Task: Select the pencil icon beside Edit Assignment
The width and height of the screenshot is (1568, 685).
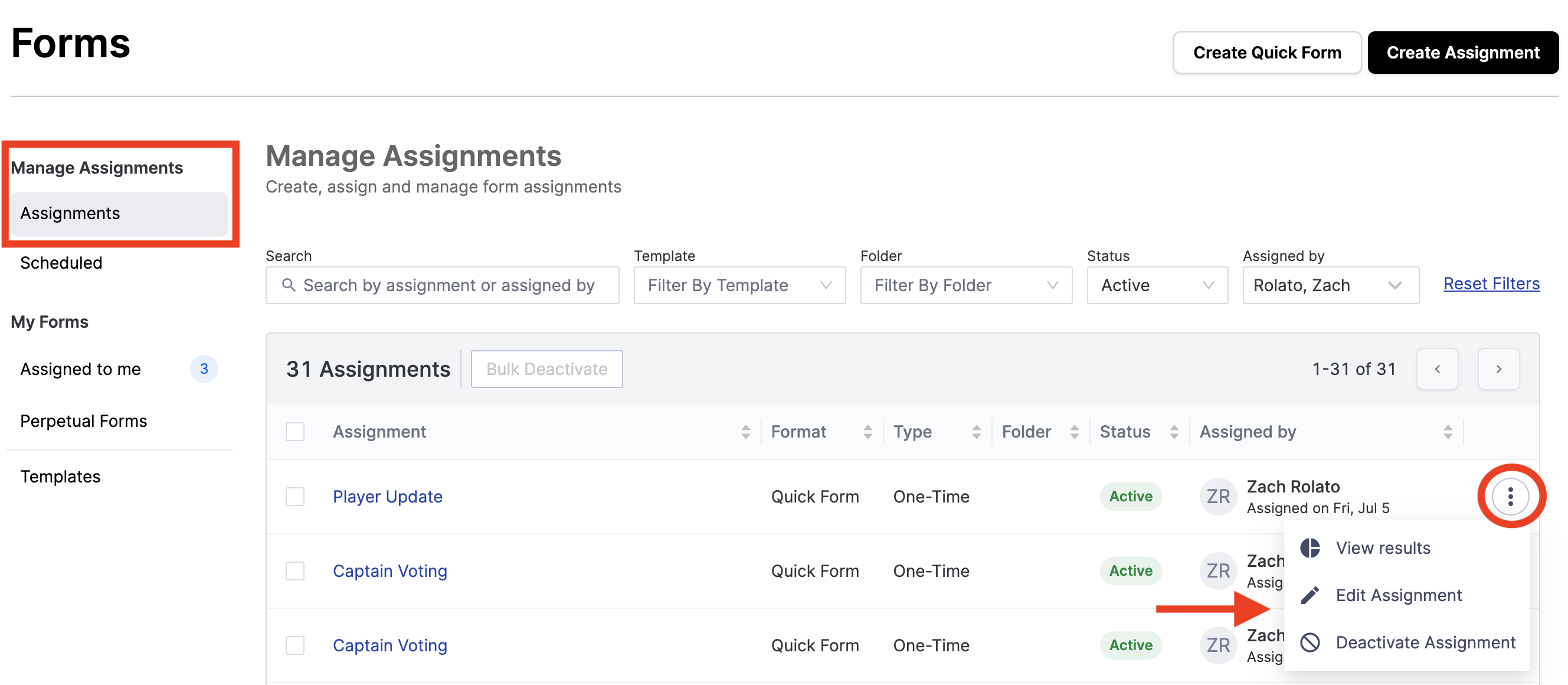Action: click(x=1310, y=595)
